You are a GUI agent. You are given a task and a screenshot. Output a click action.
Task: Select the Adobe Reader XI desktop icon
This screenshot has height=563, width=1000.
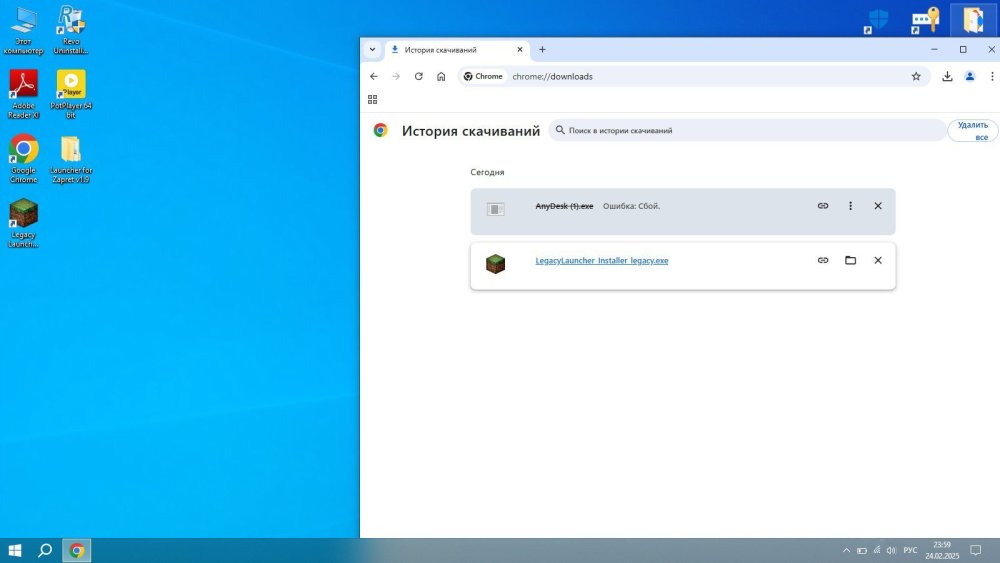pos(24,94)
